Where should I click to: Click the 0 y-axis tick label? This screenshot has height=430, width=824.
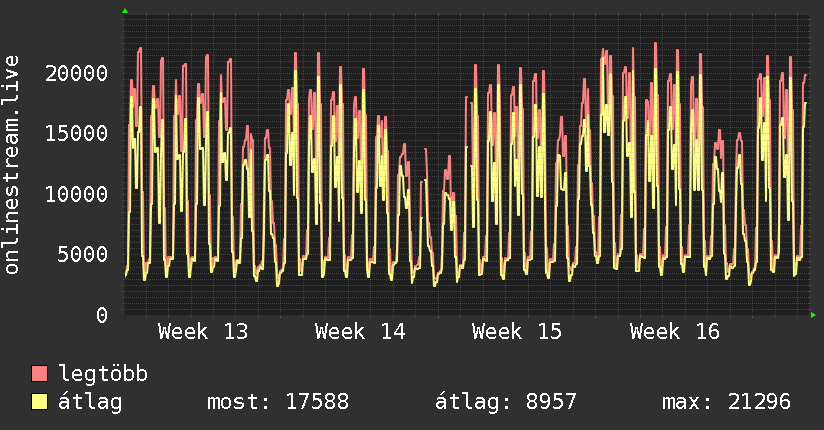click(102, 315)
